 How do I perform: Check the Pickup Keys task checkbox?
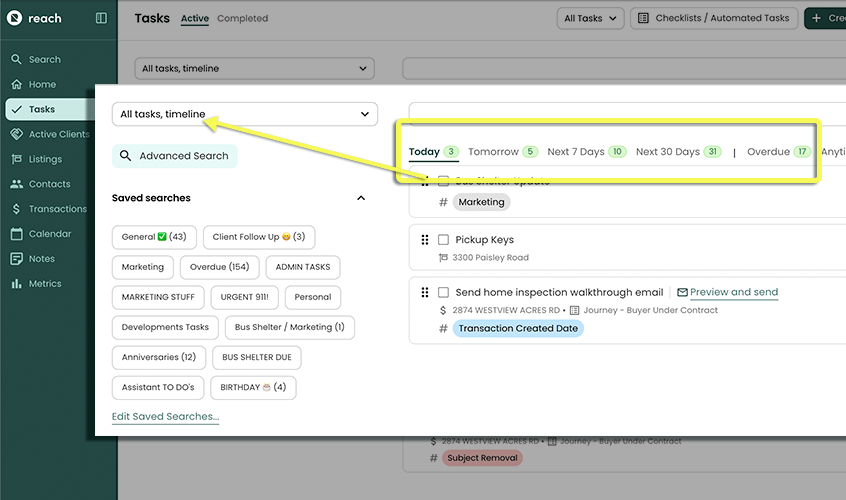click(x=443, y=240)
